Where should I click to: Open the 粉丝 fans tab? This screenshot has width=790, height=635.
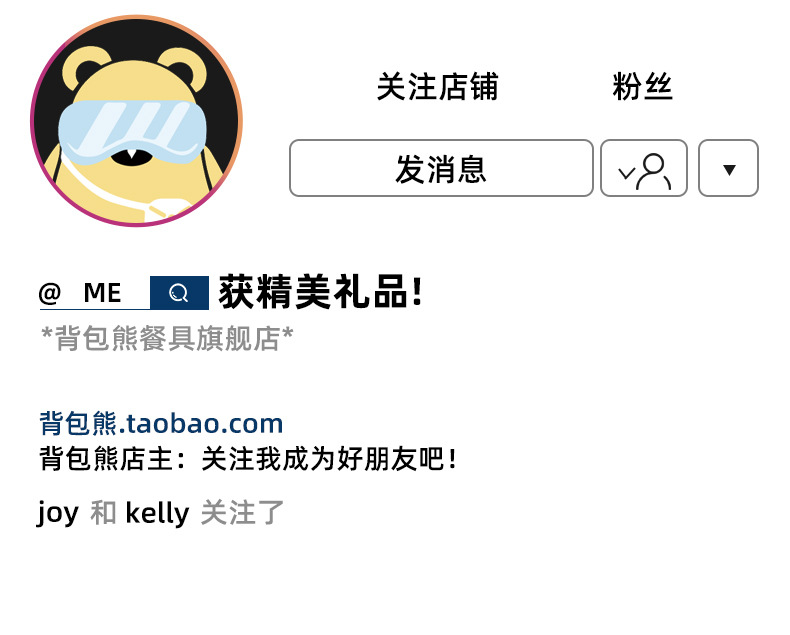click(x=642, y=87)
